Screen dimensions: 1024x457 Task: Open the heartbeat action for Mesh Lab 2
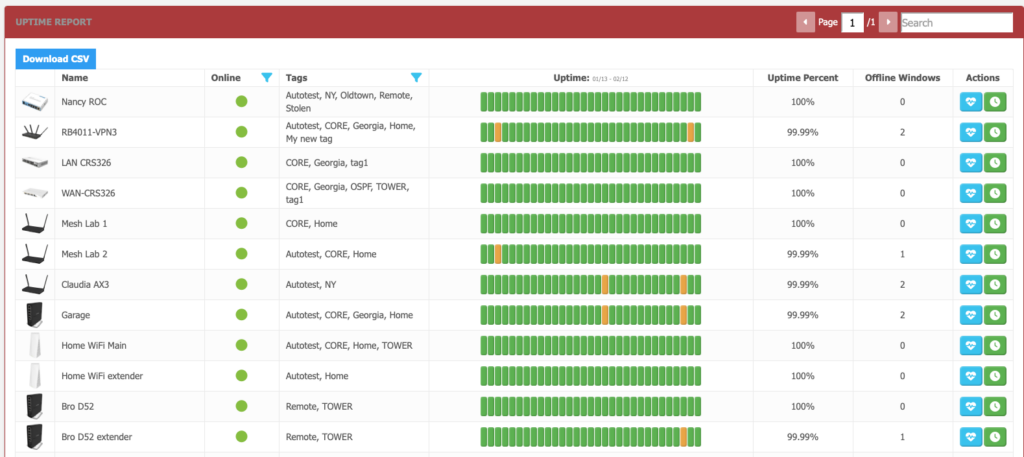tap(970, 254)
